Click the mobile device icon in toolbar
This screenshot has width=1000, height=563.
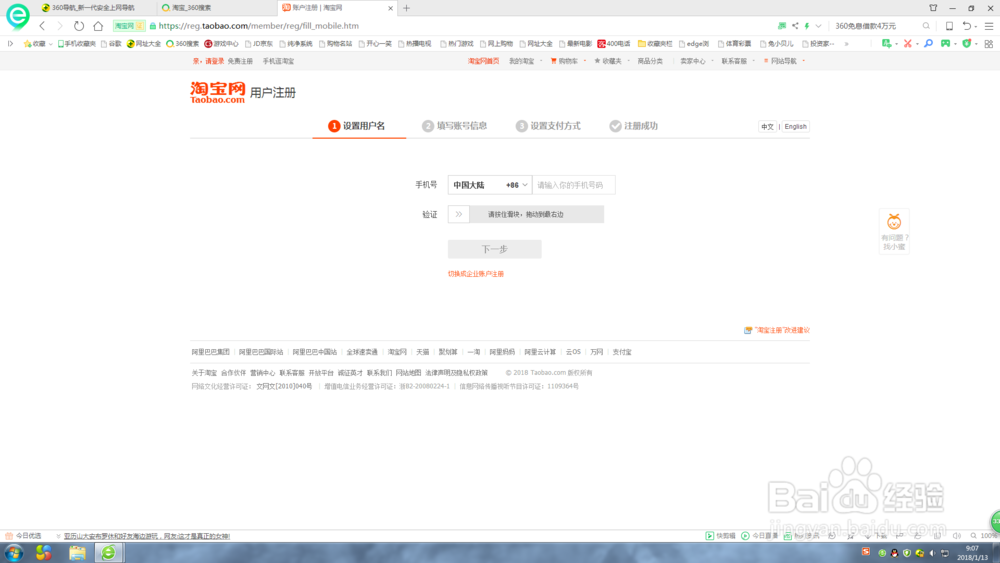[x=949, y=26]
